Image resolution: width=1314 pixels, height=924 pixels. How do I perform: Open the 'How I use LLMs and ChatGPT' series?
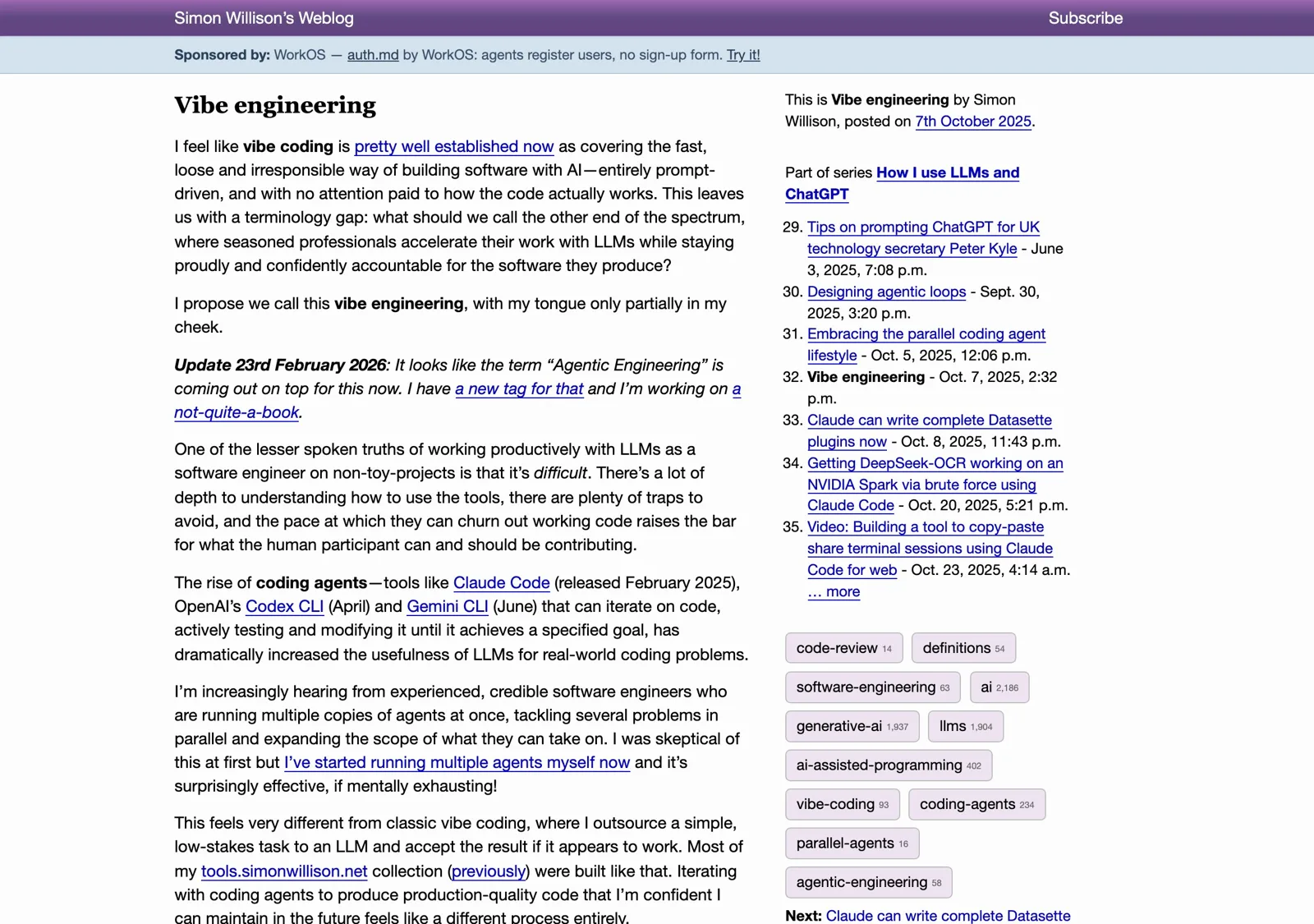point(902,183)
